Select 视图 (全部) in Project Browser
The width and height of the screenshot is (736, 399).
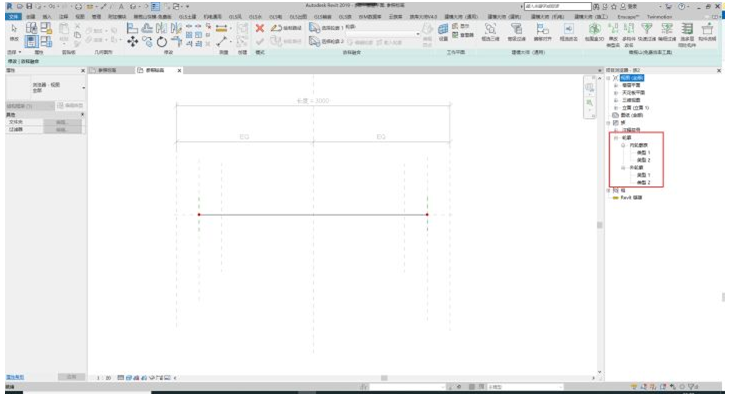click(632, 78)
